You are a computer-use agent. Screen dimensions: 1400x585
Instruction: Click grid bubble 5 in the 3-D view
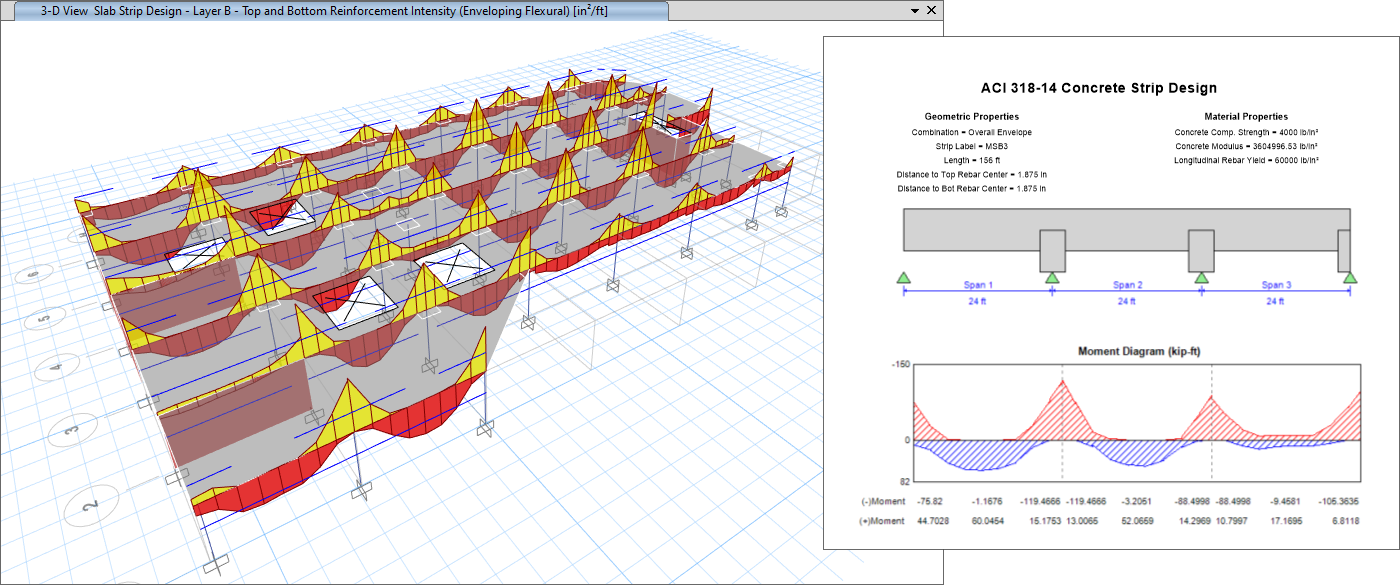(x=43, y=319)
